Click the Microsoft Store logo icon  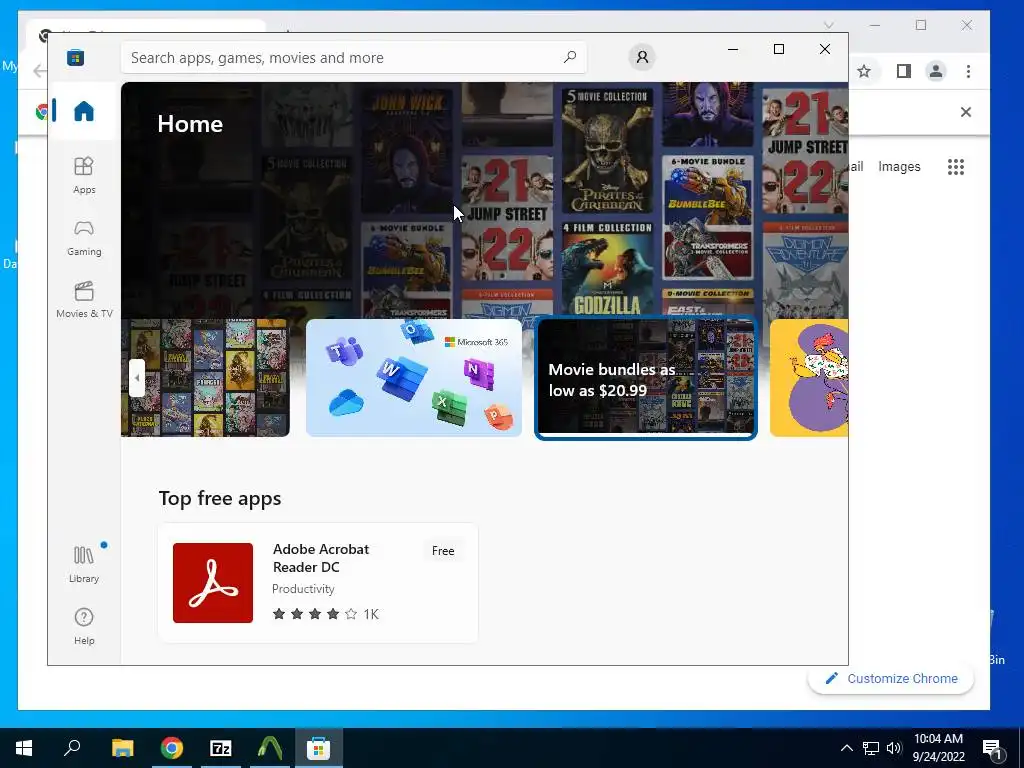pyautogui.click(x=76, y=57)
